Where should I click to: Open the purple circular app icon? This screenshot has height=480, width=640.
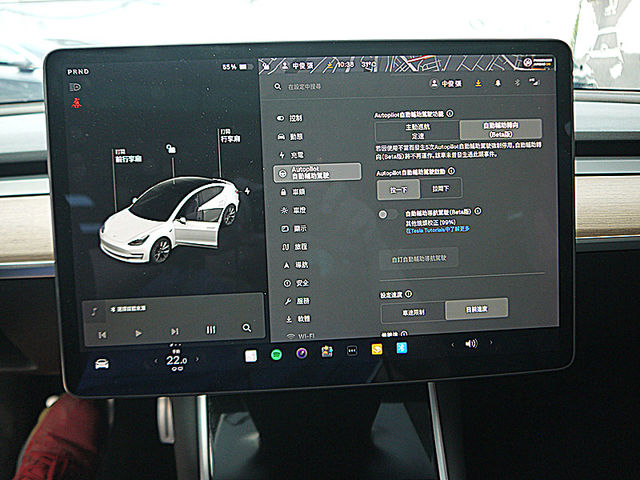click(302, 353)
